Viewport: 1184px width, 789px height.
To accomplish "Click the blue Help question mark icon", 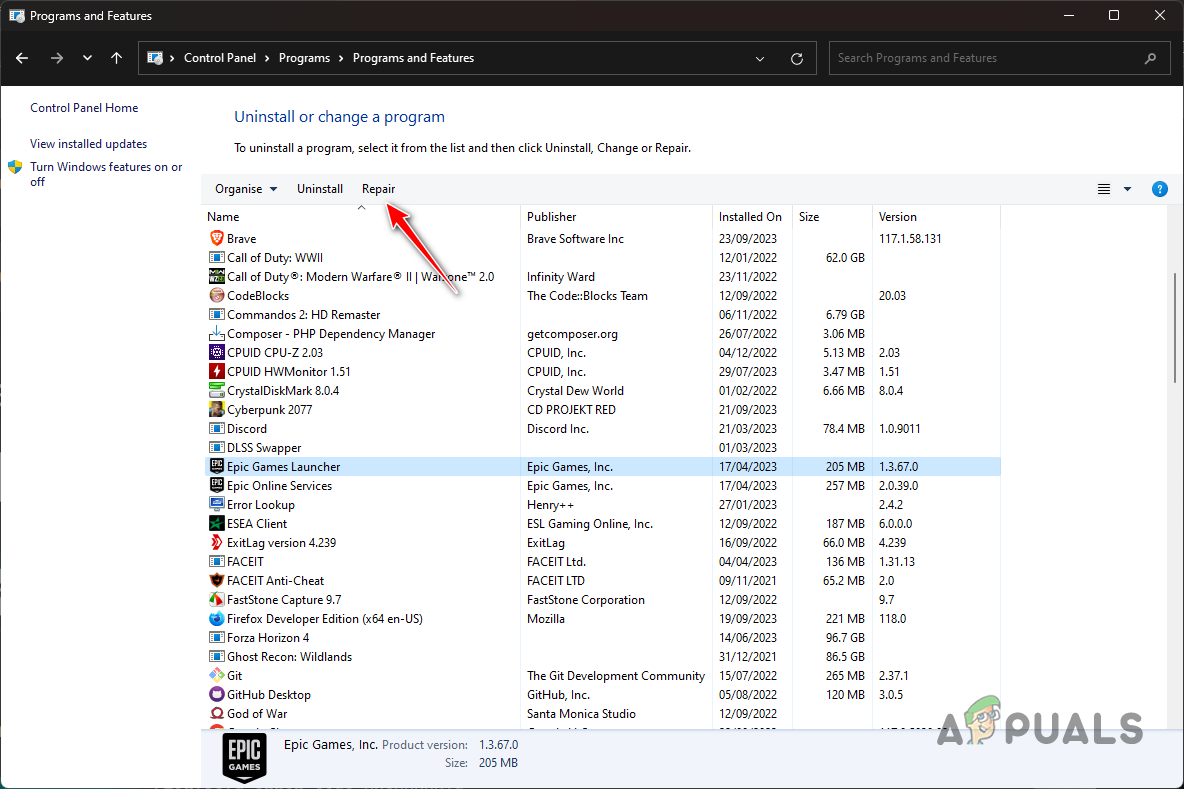I will pyautogui.click(x=1159, y=189).
